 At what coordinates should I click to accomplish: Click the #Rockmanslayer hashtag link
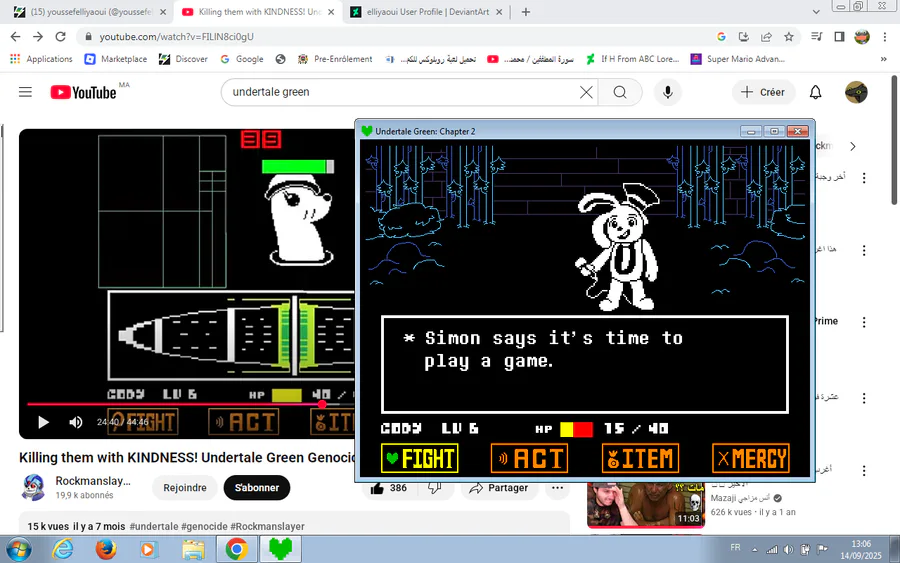267,526
